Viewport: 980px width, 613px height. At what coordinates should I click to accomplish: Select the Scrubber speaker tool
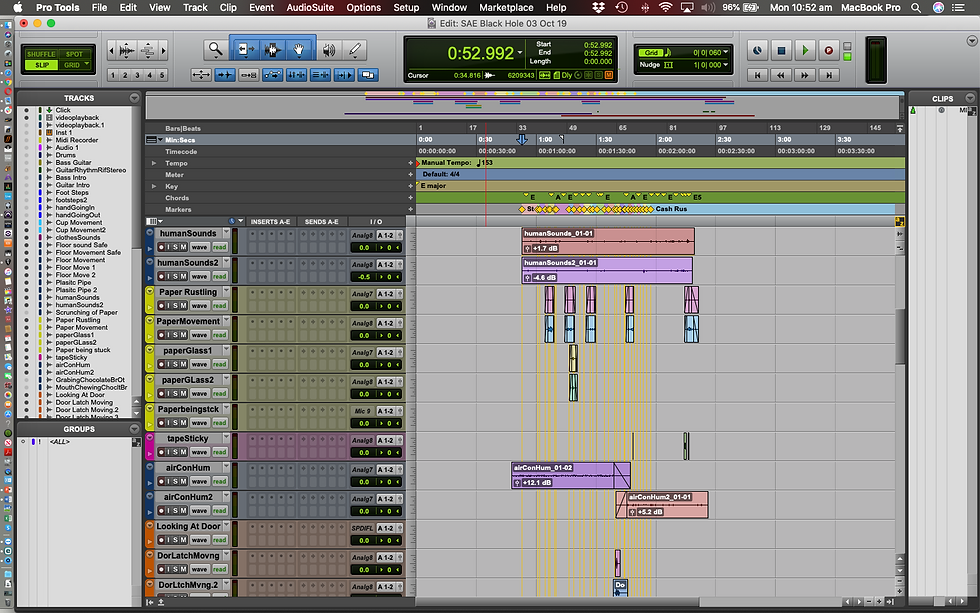[328, 50]
